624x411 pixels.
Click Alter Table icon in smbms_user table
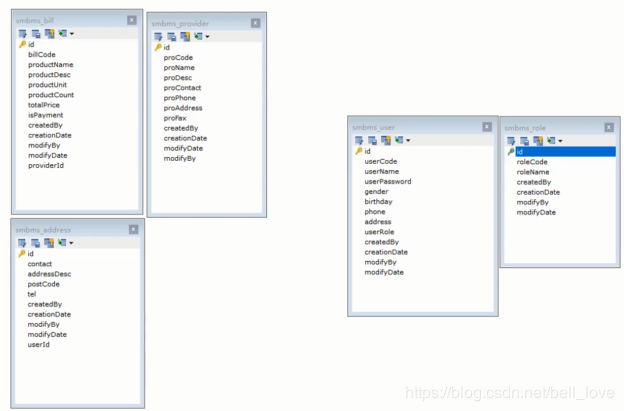(359, 140)
